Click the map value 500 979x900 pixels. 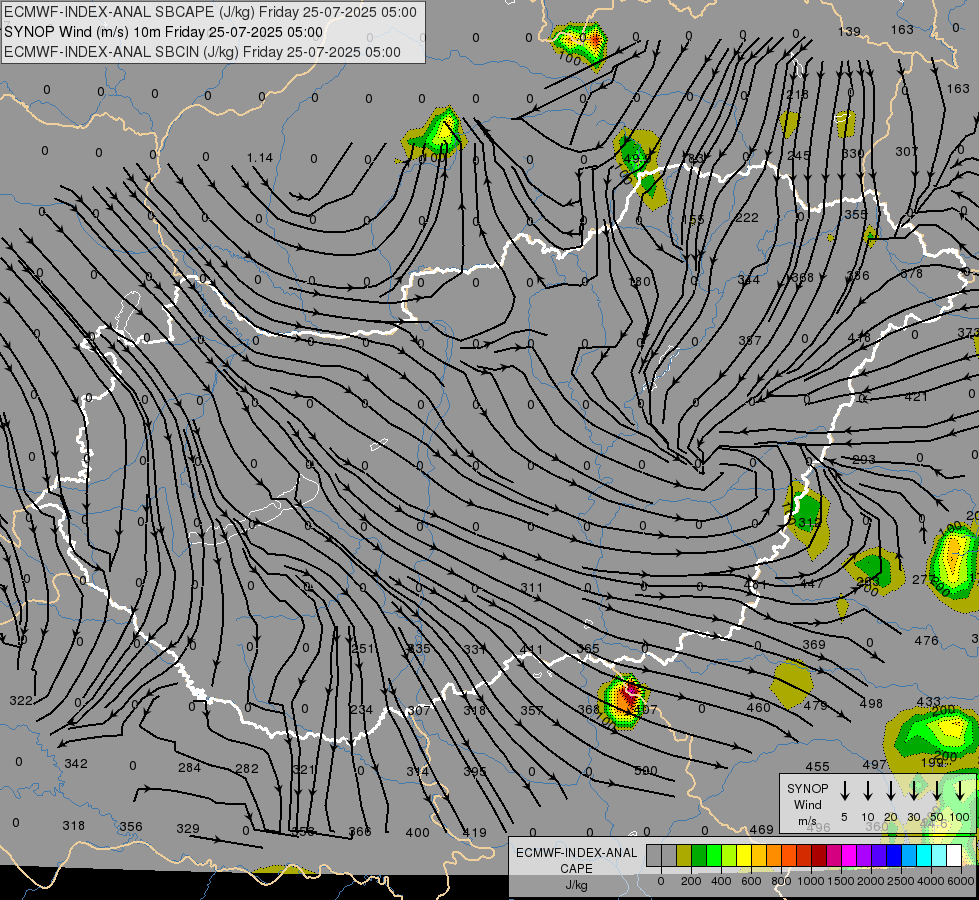(x=646, y=771)
